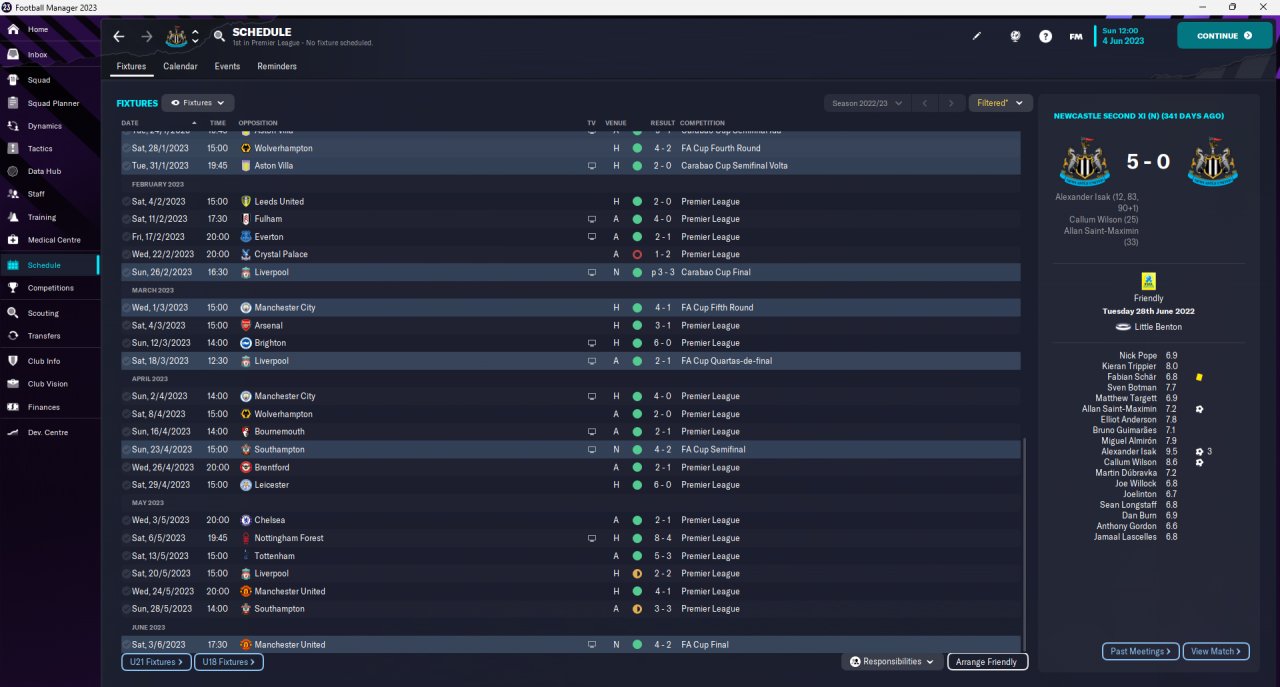Switch to the Events tab
1280x687 pixels.
click(x=227, y=66)
